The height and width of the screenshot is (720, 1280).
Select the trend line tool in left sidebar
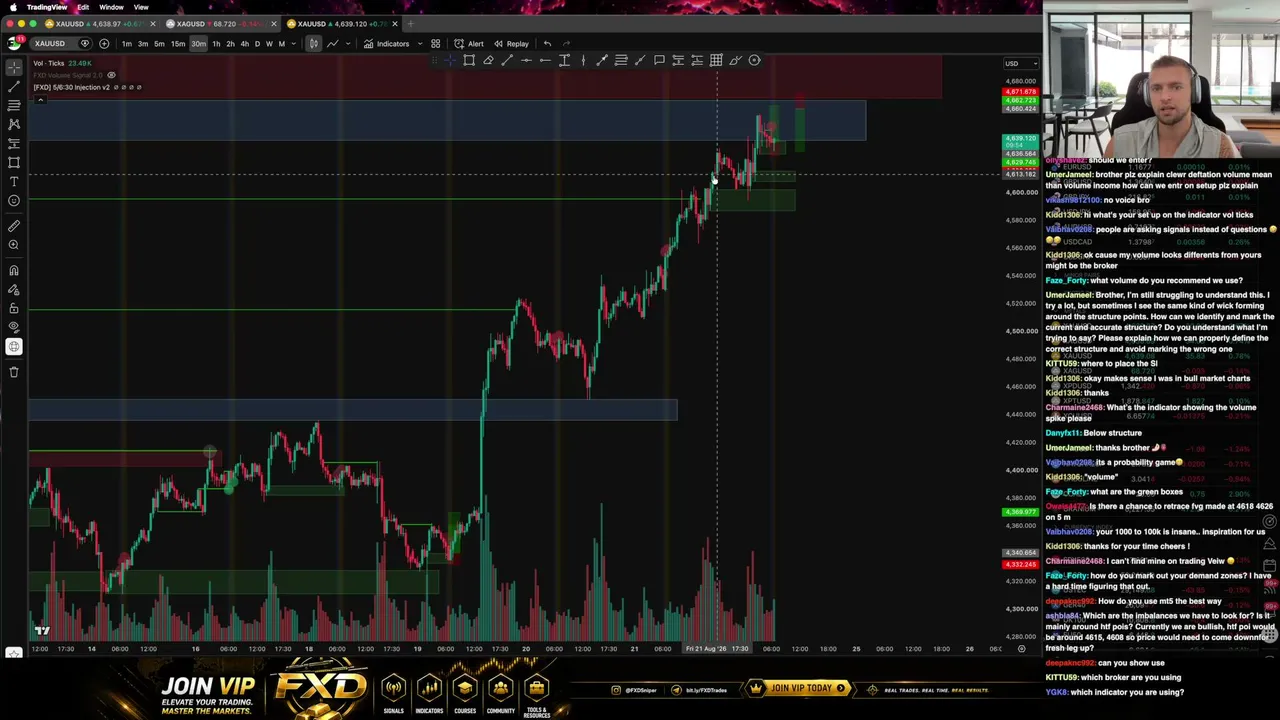[x=14, y=86]
